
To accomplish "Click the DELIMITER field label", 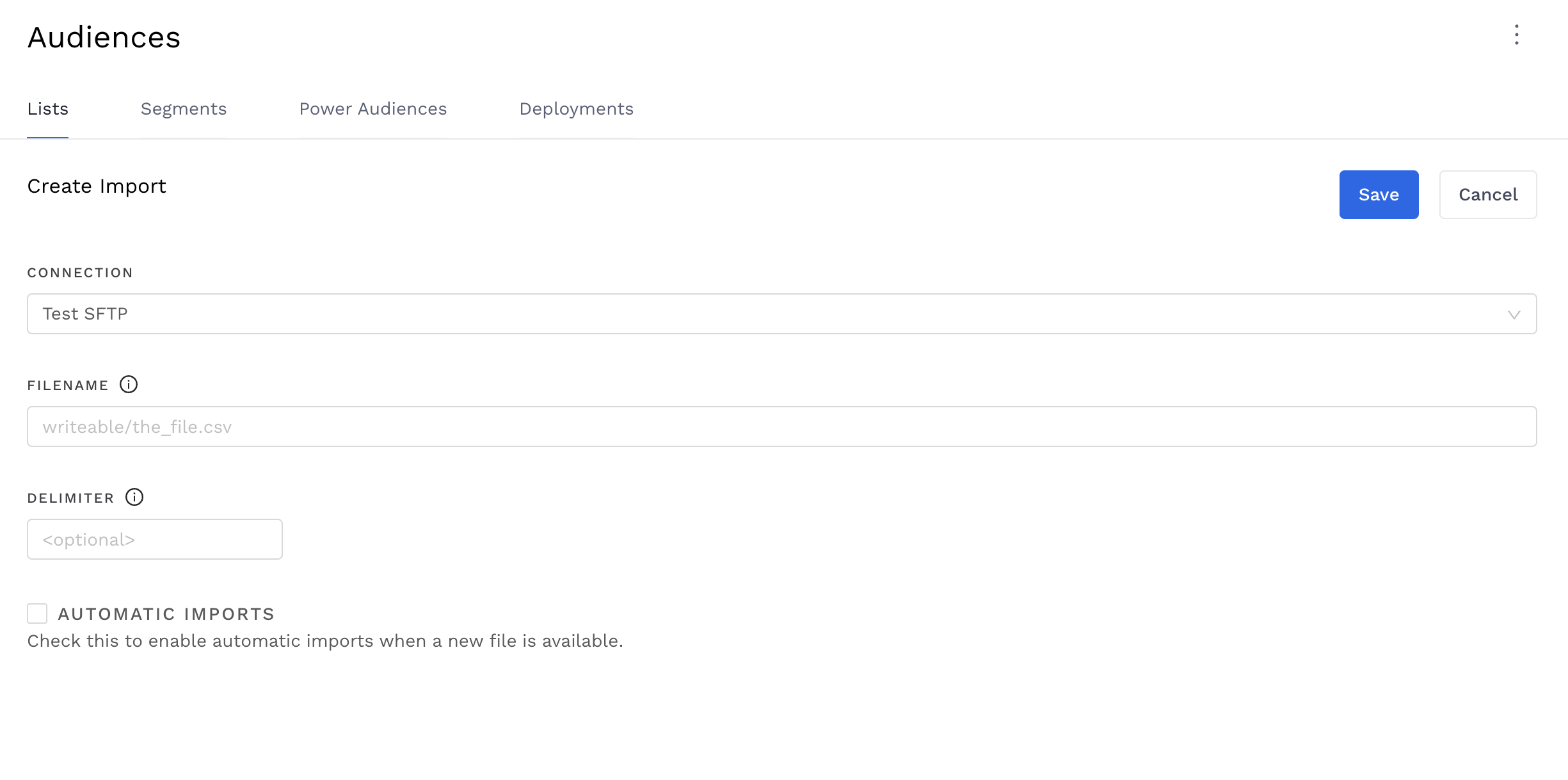I will (x=70, y=498).
